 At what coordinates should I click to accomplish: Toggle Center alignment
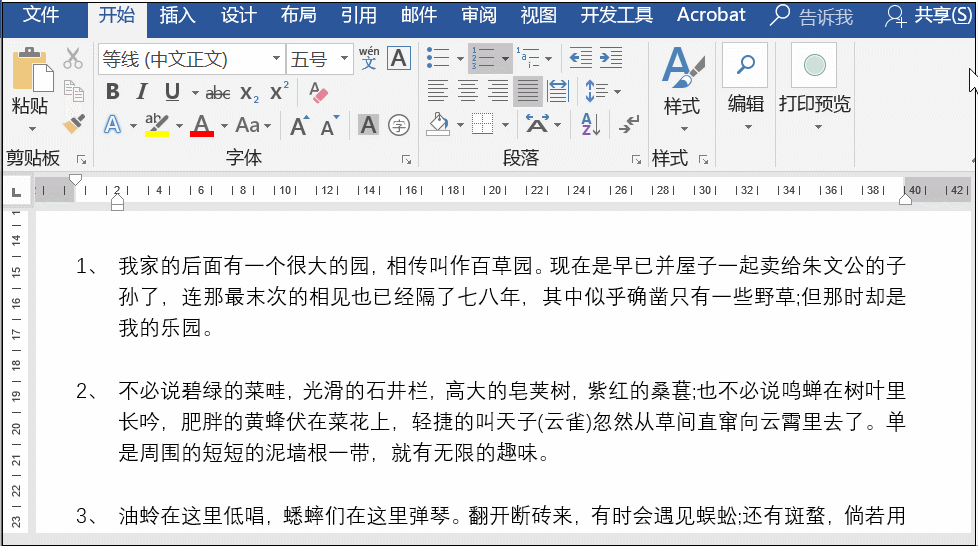(x=468, y=92)
